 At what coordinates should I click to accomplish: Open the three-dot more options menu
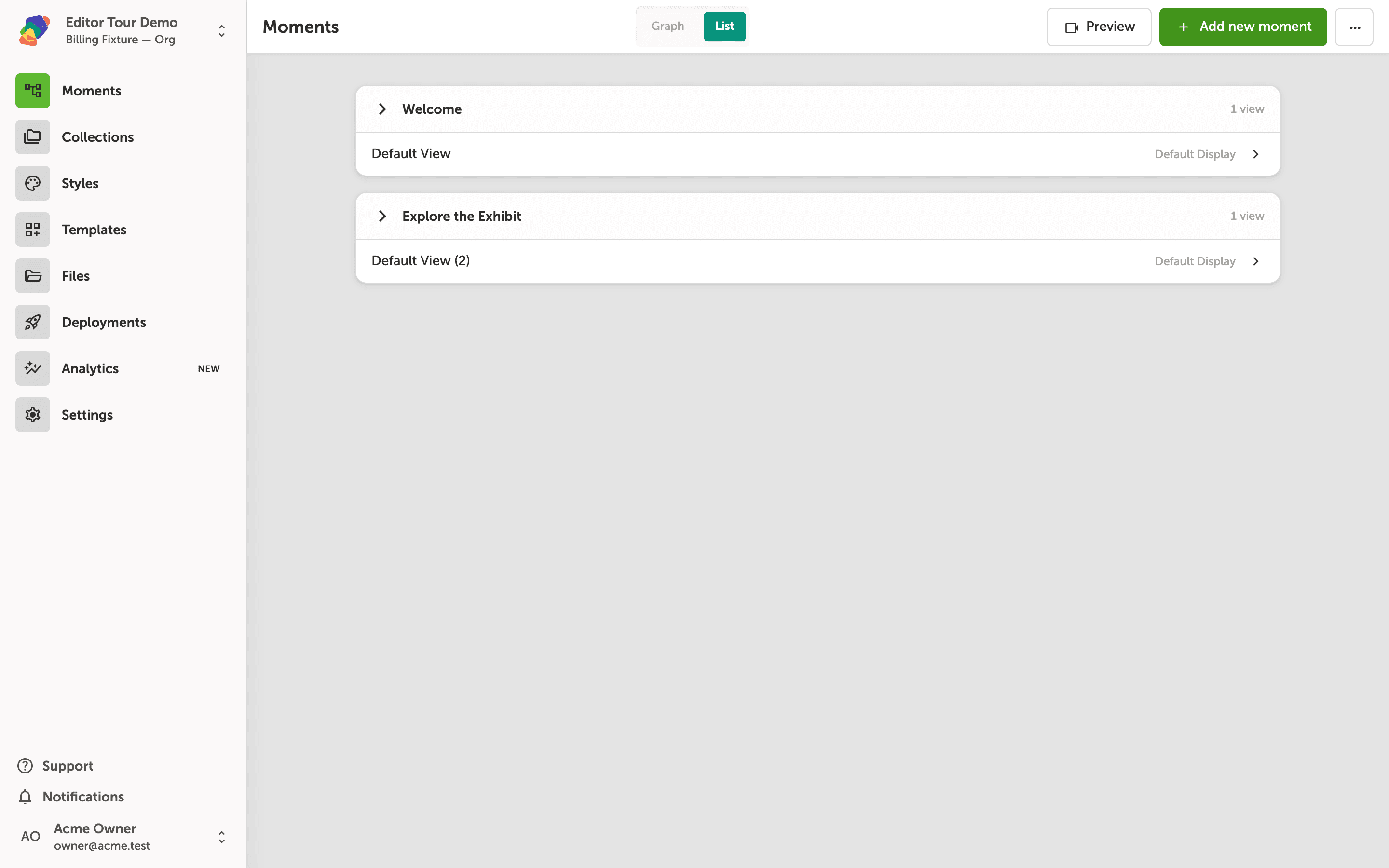click(1354, 27)
